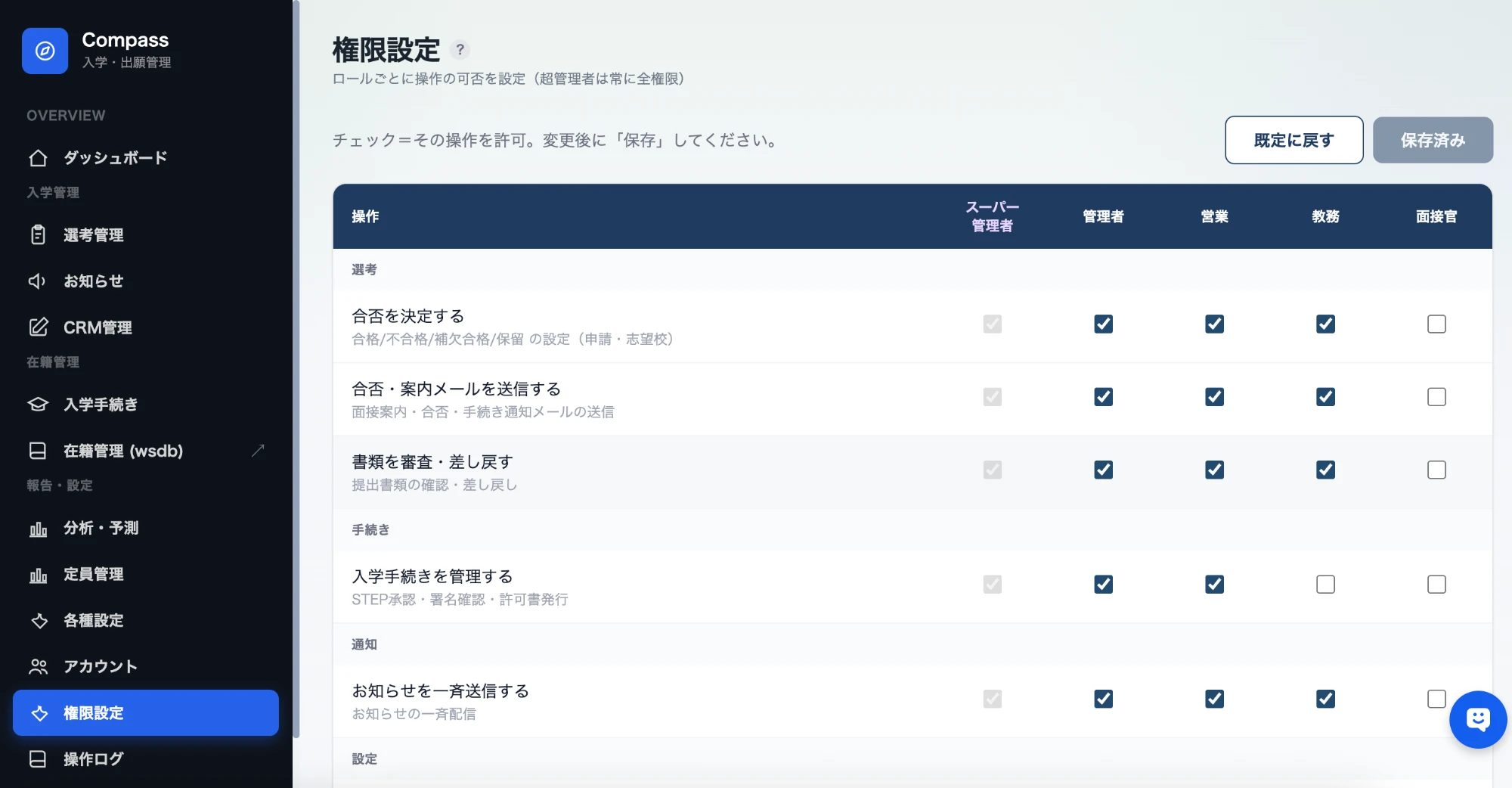Screen dimensions: 1512x788
Task: Open お知らせ in the sidebar
Action: 146,281
